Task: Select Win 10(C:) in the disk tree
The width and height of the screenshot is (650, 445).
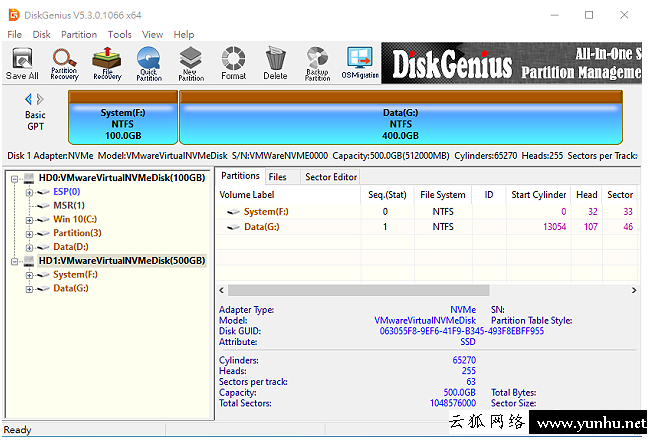Action: click(x=75, y=219)
